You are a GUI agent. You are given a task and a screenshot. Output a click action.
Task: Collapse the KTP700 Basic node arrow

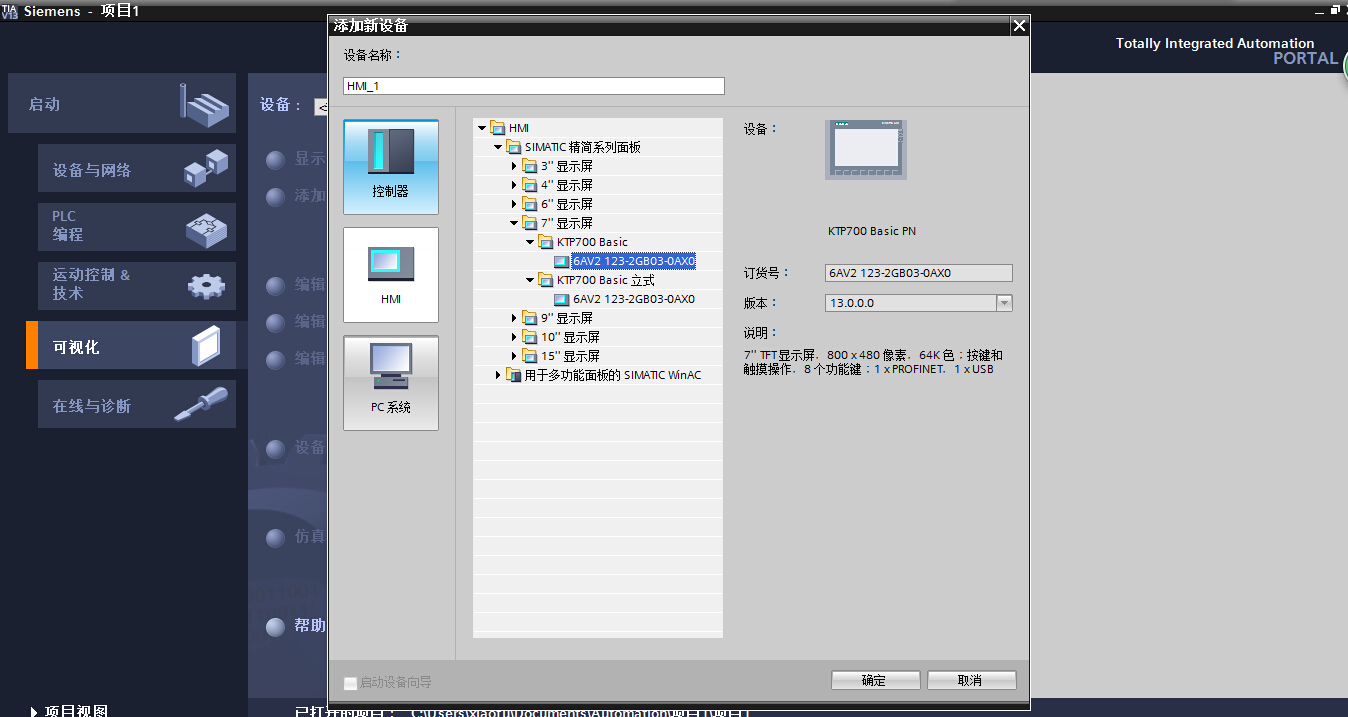(530, 242)
